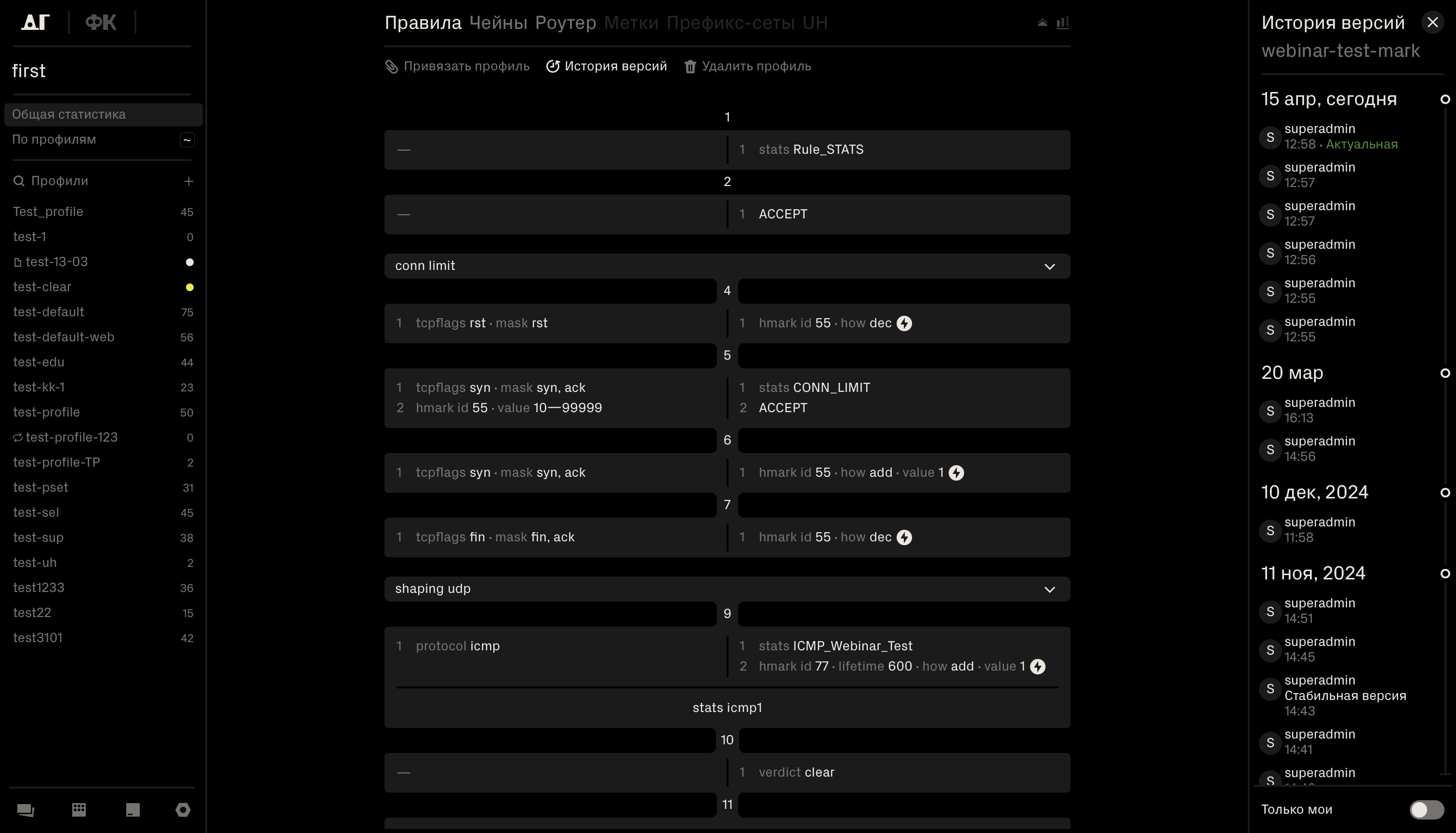Click "Привязать профиль" button

click(x=457, y=67)
